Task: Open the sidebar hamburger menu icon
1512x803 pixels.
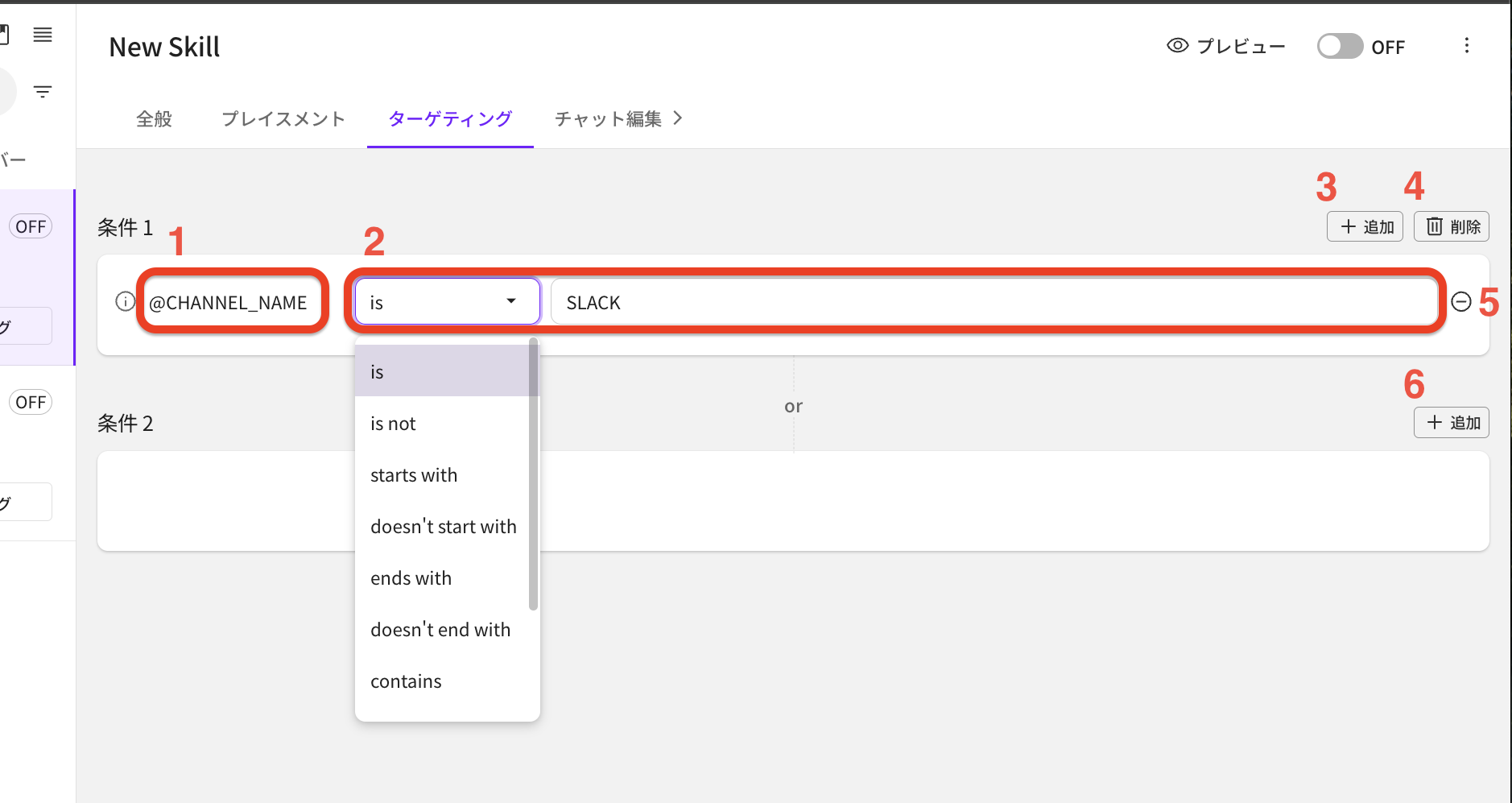Action: (43, 35)
